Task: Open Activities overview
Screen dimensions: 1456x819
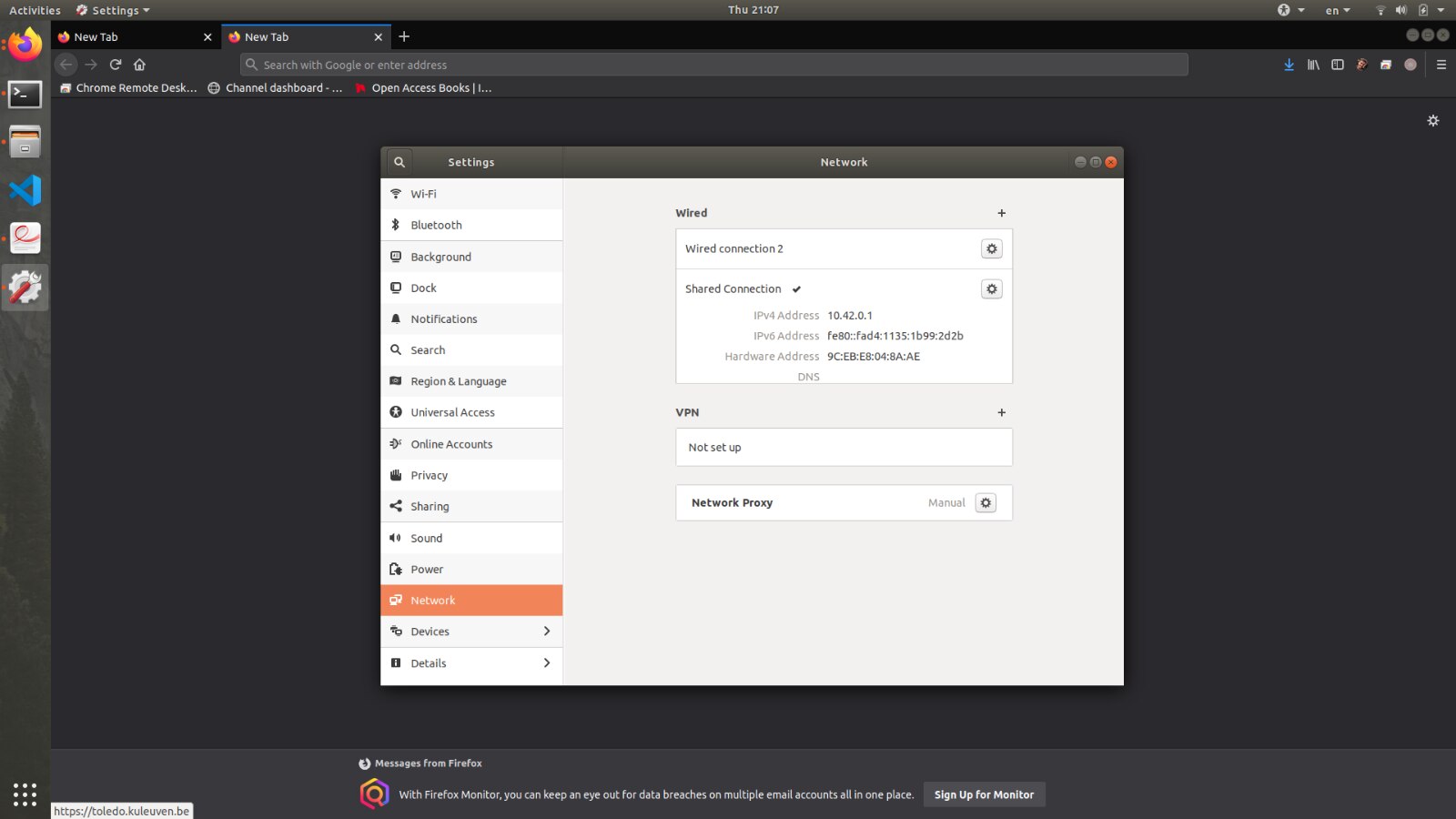Action: click(x=35, y=10)
